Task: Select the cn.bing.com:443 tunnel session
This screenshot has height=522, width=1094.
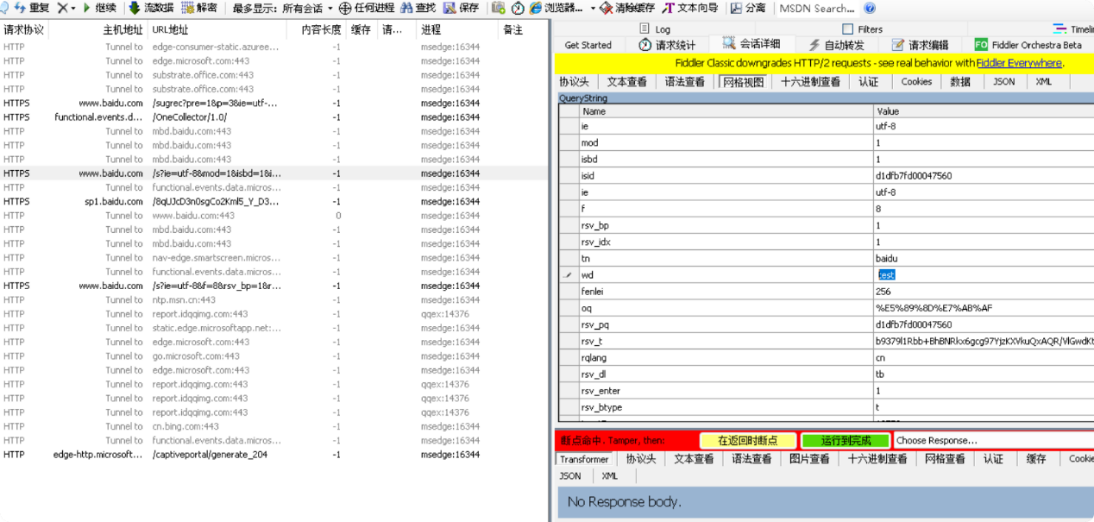Action: click(x=274, y=426)
